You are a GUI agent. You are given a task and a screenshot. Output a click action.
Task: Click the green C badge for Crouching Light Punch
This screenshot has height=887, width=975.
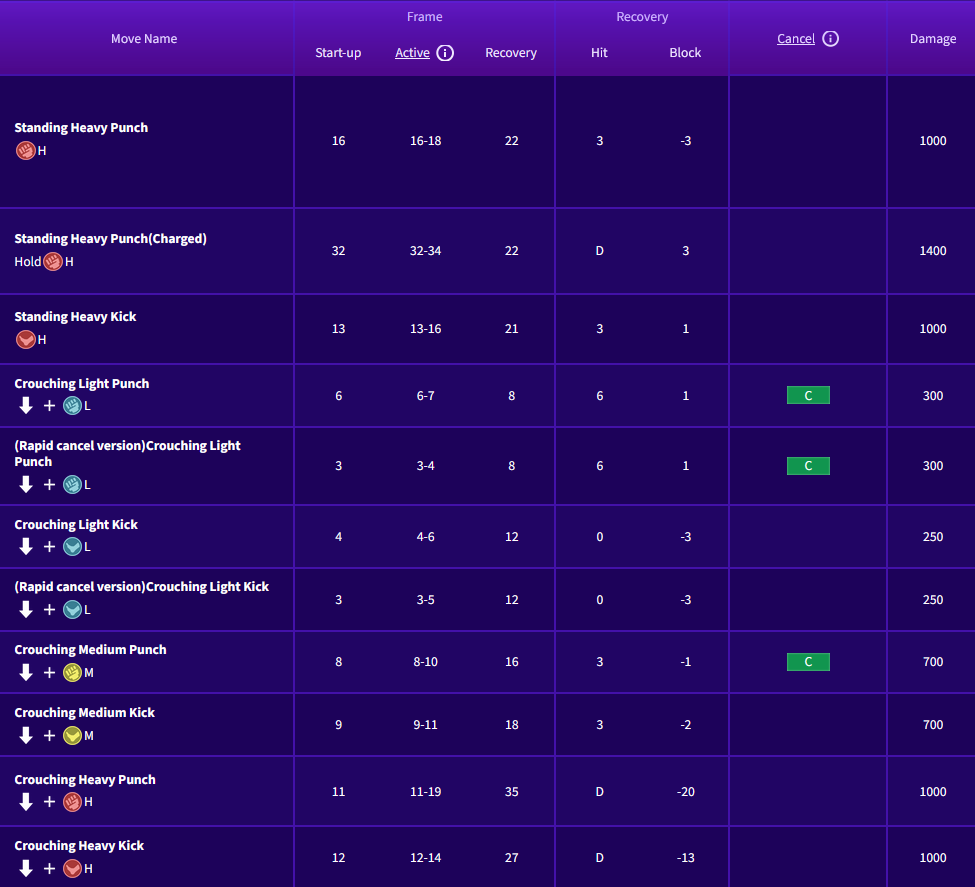tap(808, 396)
